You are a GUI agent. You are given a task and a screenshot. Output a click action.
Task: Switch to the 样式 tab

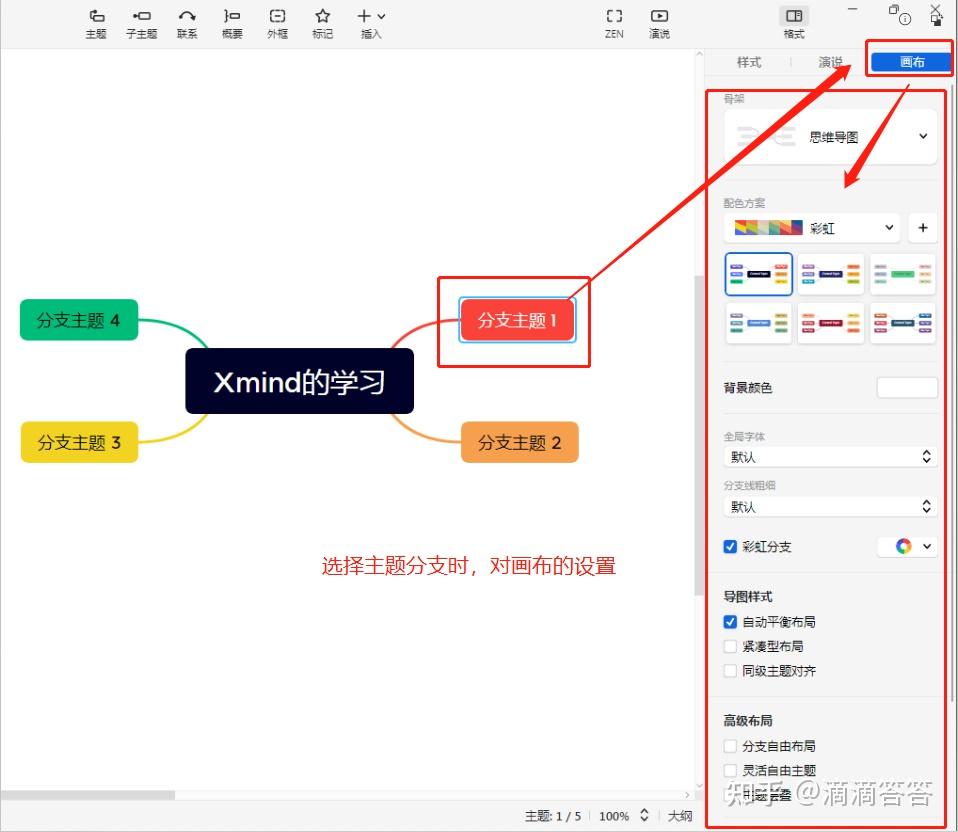tap(748, 61)
